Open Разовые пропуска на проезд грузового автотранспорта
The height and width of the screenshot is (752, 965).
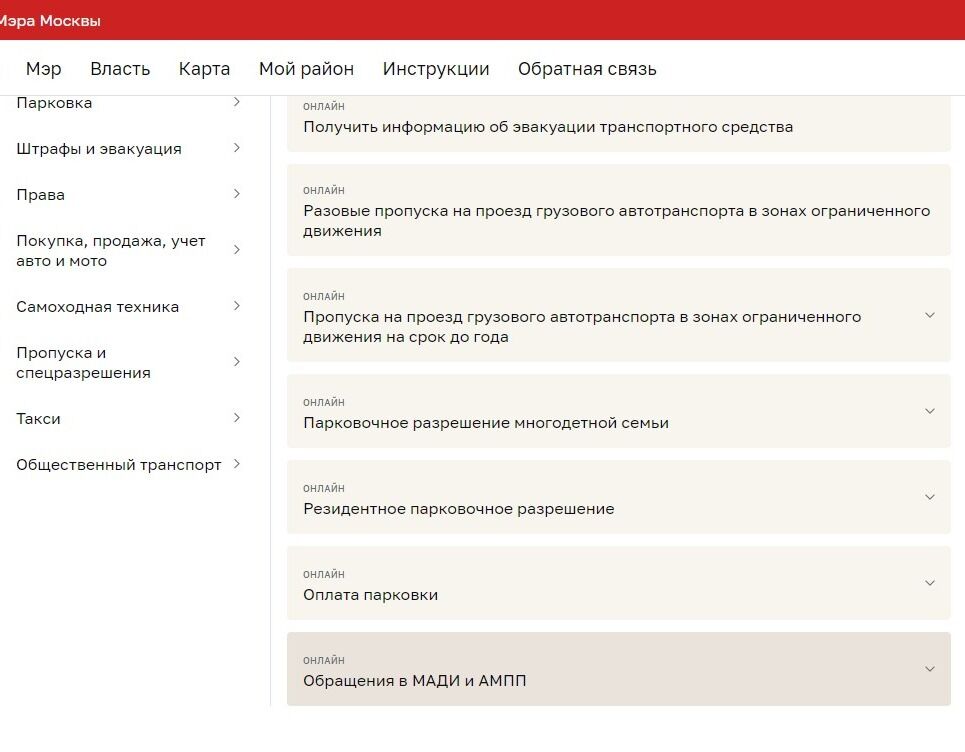pyautogui.click(x=619, y=210)
